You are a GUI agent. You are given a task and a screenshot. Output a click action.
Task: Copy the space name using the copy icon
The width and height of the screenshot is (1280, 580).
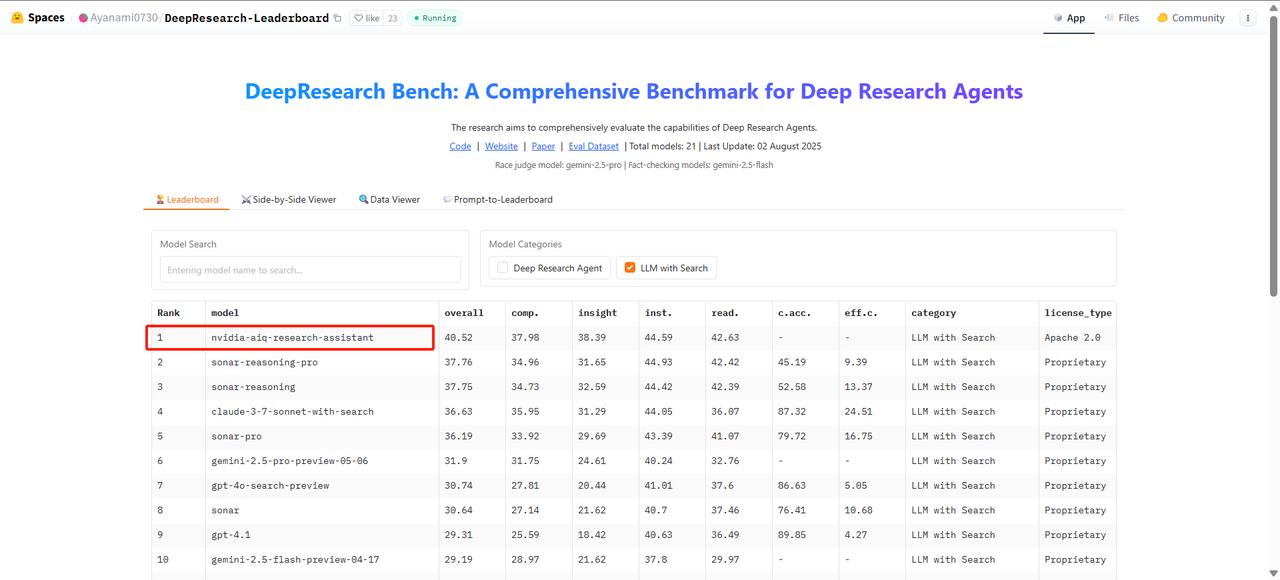(337, 18)
